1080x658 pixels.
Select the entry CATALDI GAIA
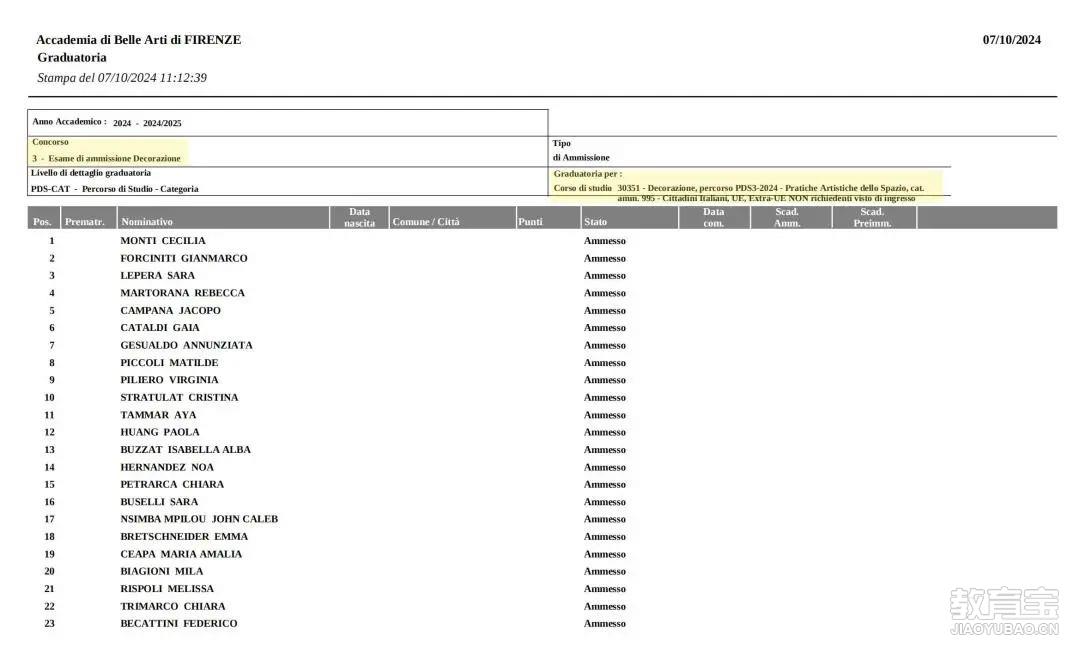click(159, 328)
